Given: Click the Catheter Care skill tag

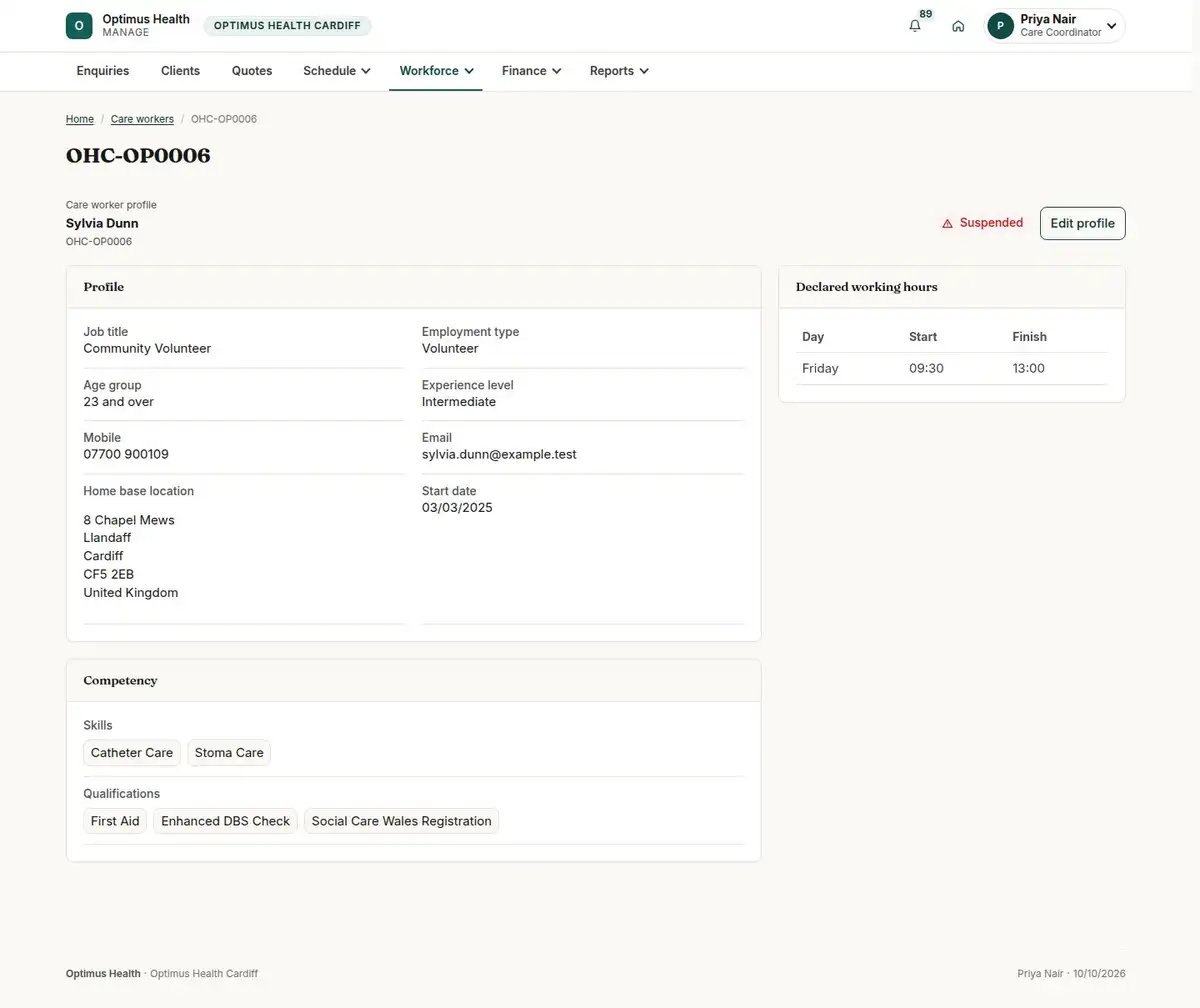Looking at the screenshot, I should point(132,753).
